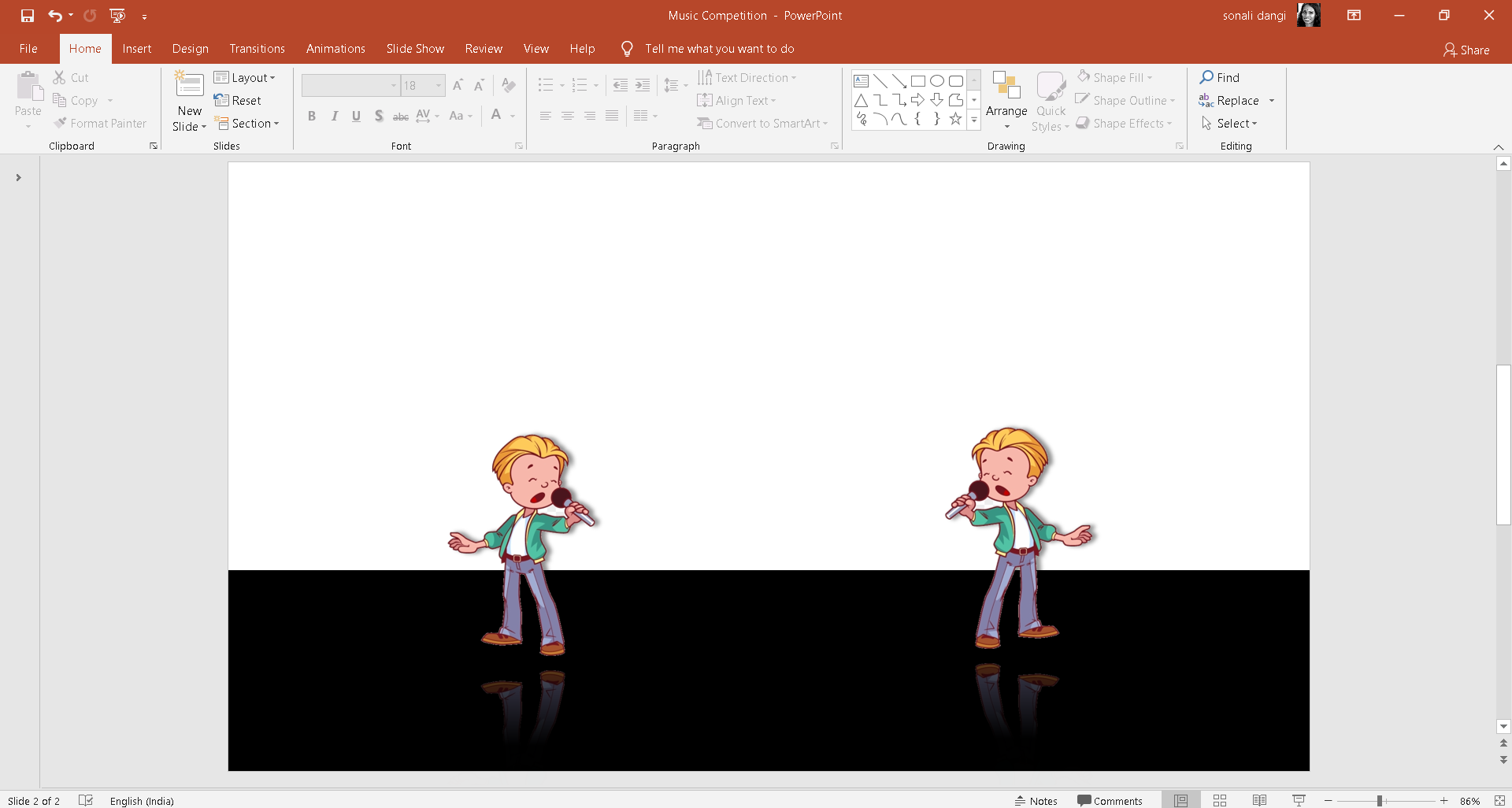1512x808 pixels.
Task: Open the File menu
Action: [x=28, y=49]
